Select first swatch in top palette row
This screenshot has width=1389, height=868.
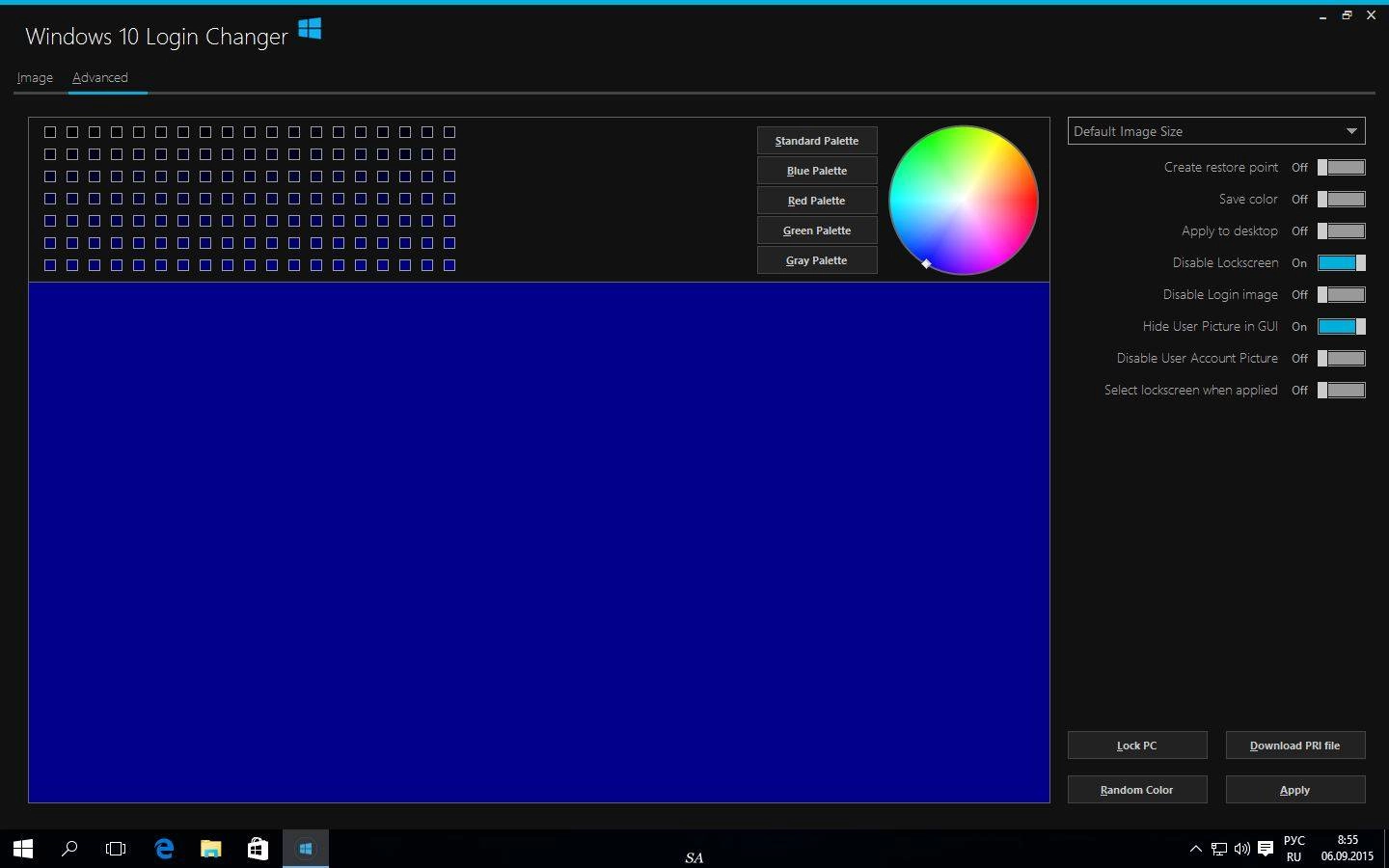50,132
